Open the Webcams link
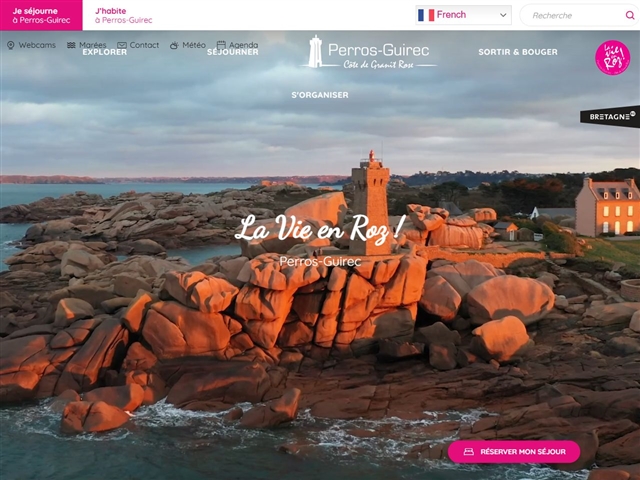This screenshot has width=640, height=480. point(37,45)
